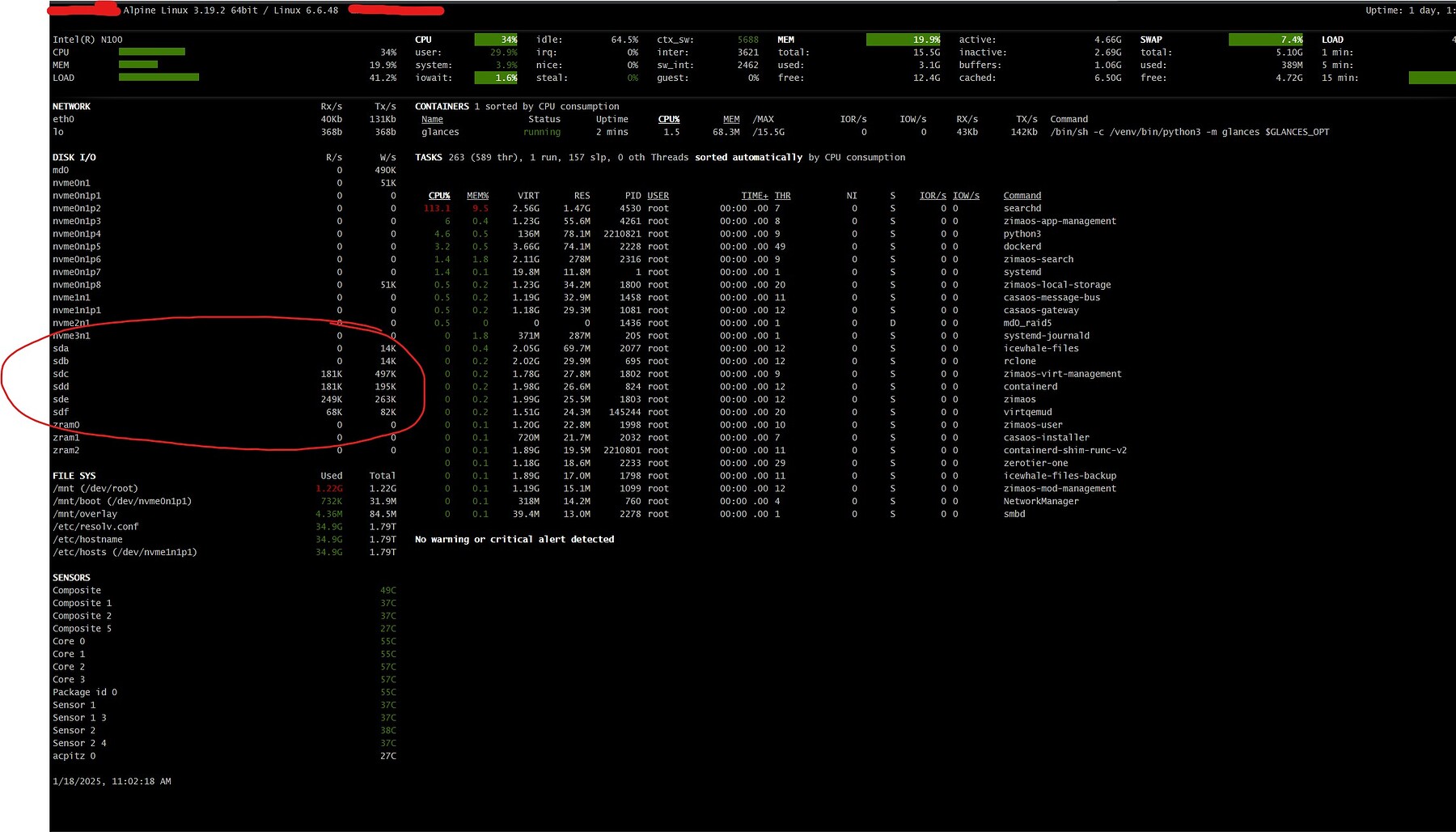The height and width of the screenshot is (832, 1456).
Task: Click the Uptime text in top corner
Action: pyautogui.click(x=1410, y=11)
